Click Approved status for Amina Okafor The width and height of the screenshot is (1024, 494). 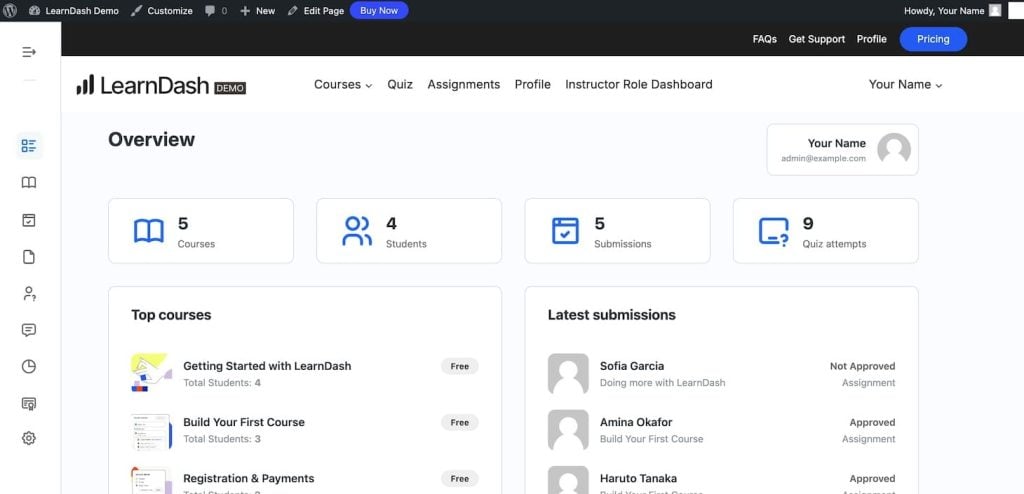click(x=872, y=422)
